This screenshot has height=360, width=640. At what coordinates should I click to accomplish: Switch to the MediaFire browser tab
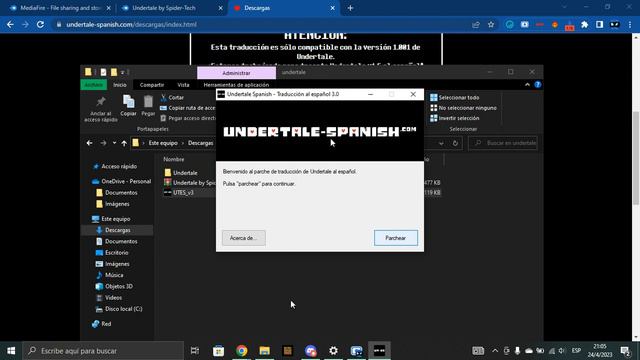pos(60,8)
